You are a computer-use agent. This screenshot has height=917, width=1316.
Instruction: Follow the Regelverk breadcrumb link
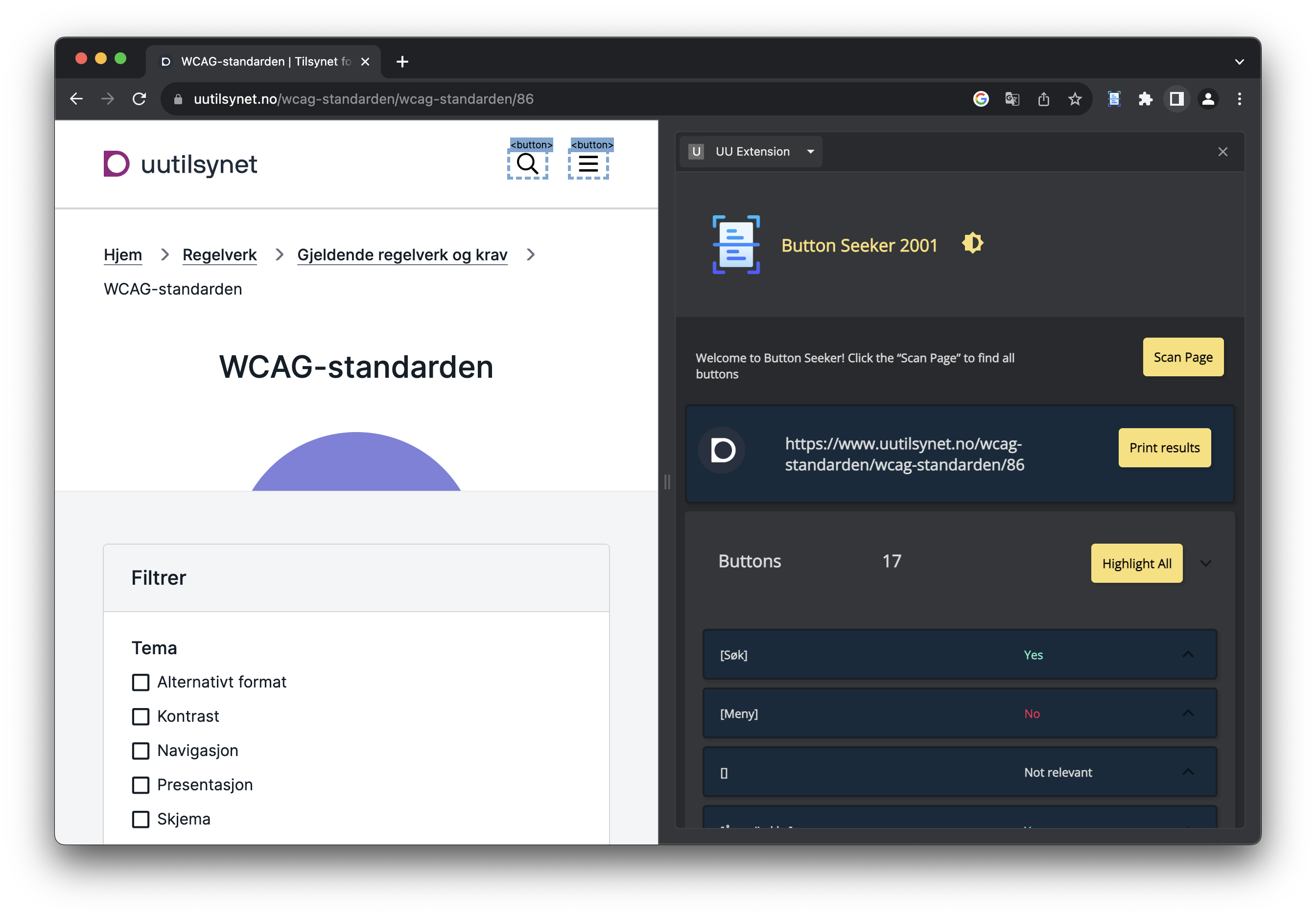[219, 255]
